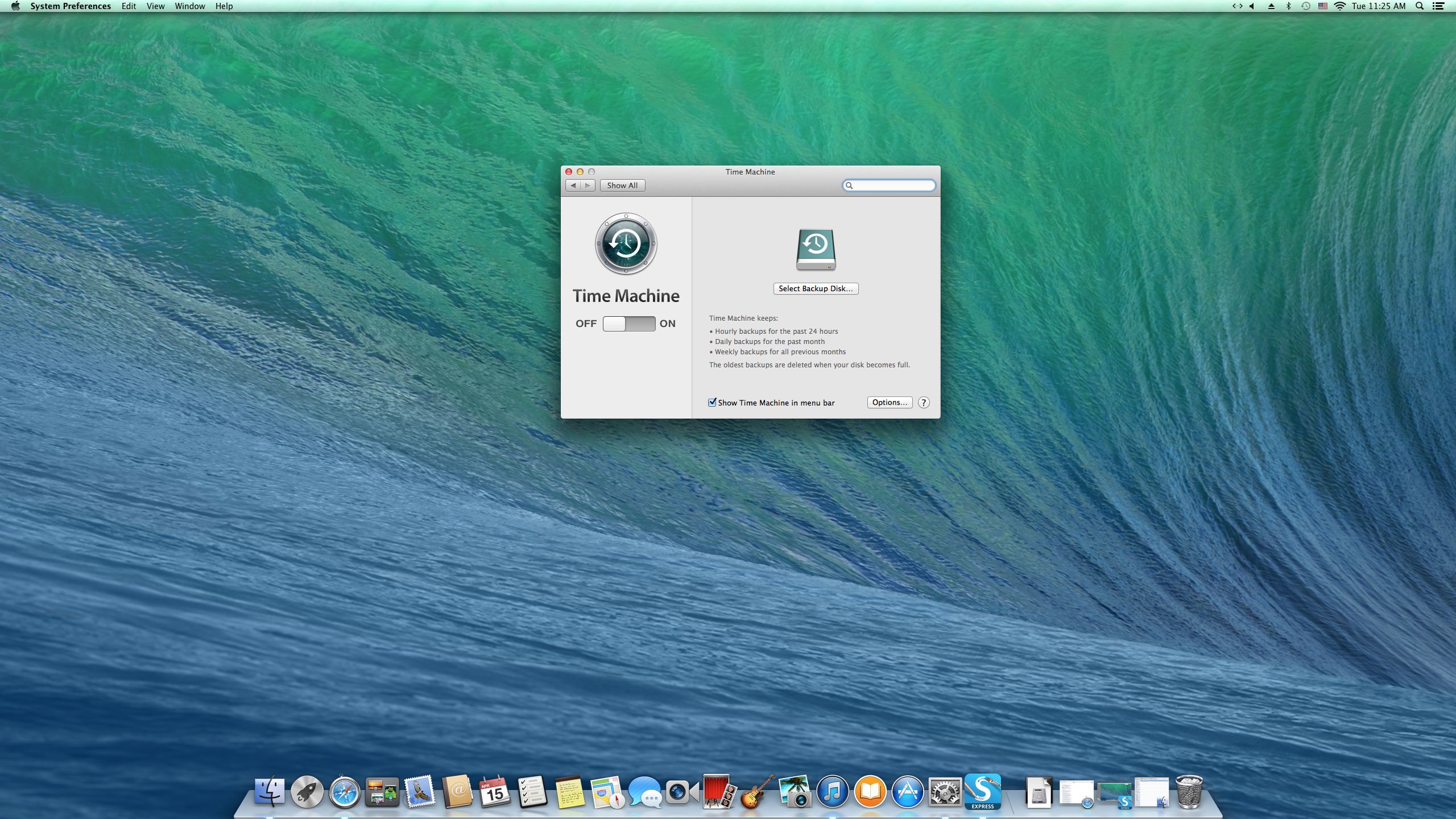Open Safari from the Dock

pyautogui.click(x=344, y=791)
